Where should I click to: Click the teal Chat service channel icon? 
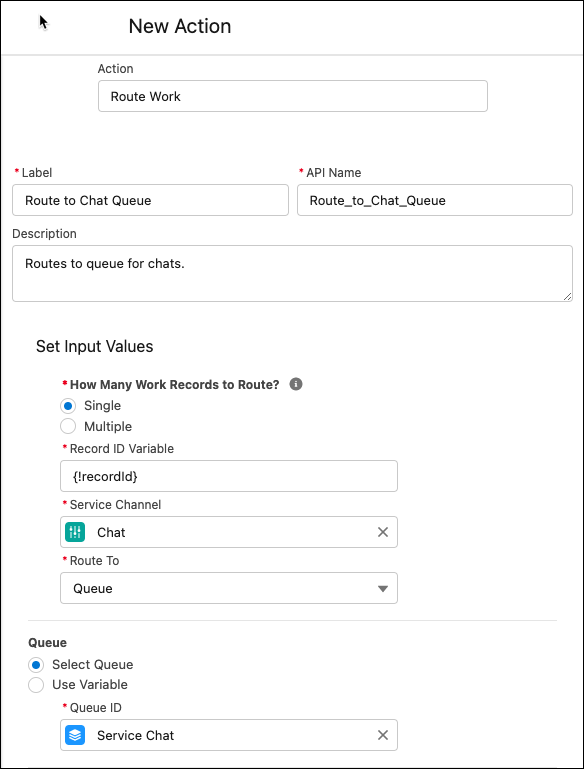coord(75,532)
